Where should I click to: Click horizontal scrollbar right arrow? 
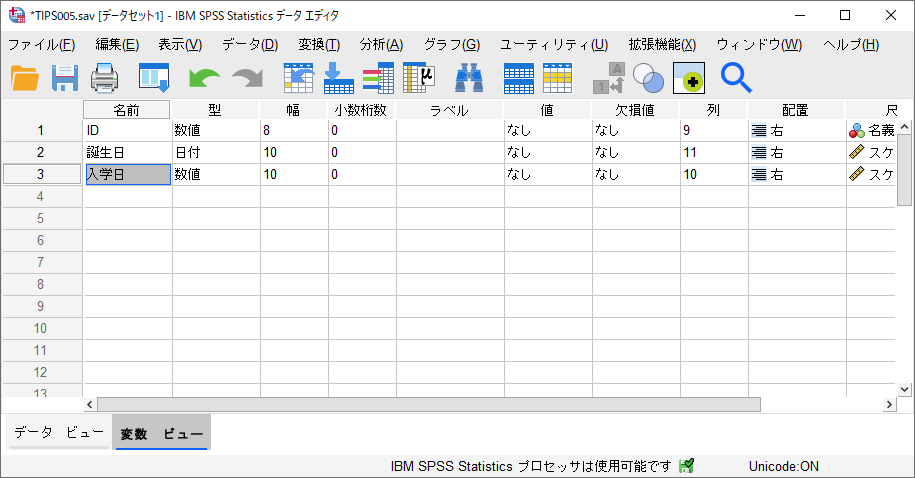pos(889,404)
